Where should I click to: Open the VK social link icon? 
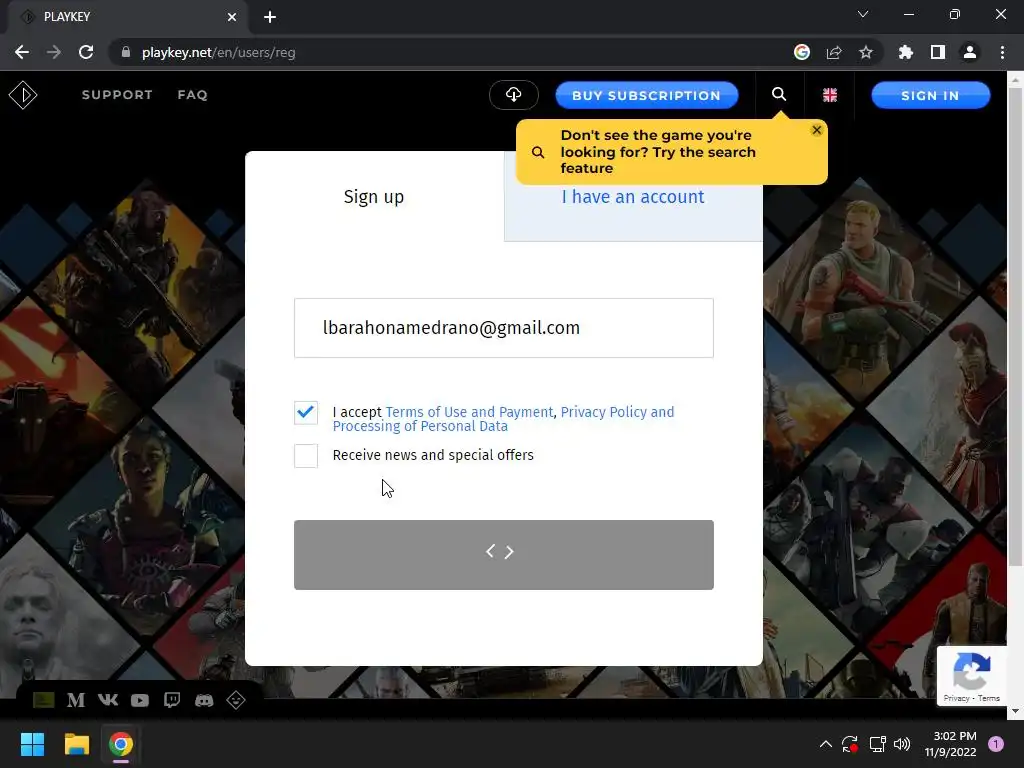click(108, 700)
